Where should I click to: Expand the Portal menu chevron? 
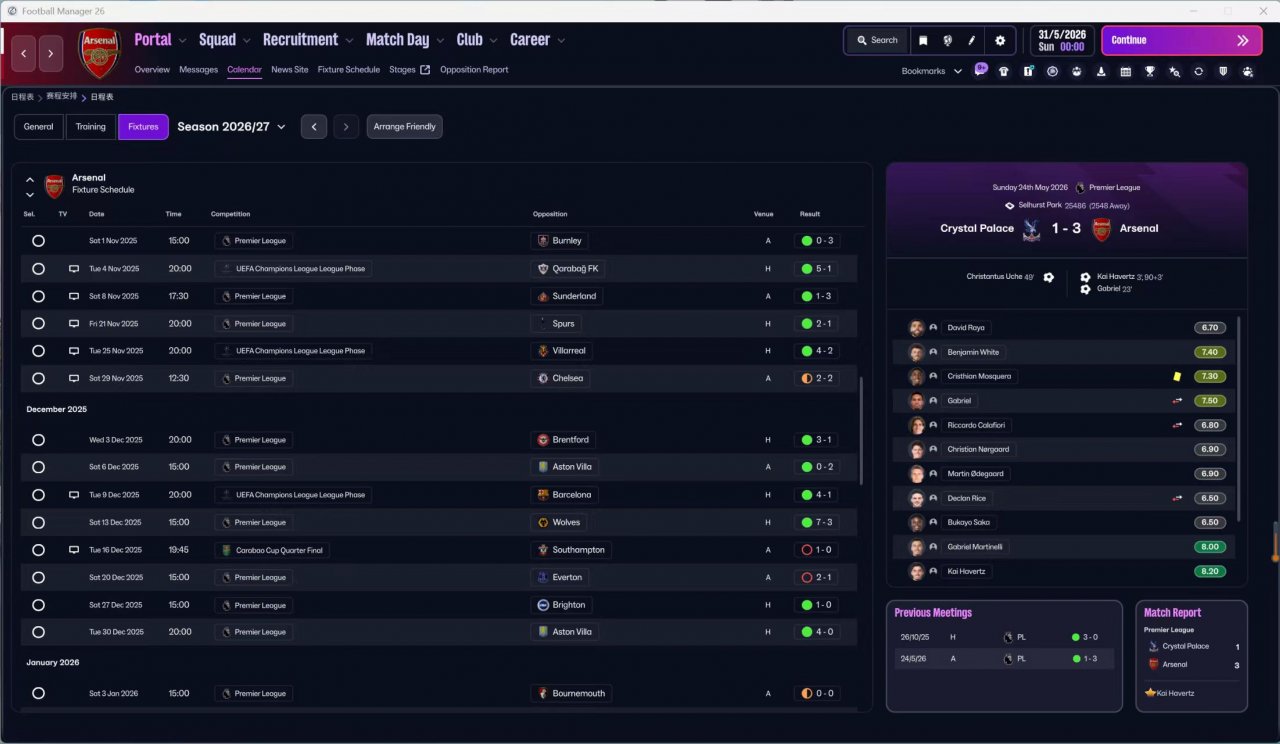(x=182, y=41)
